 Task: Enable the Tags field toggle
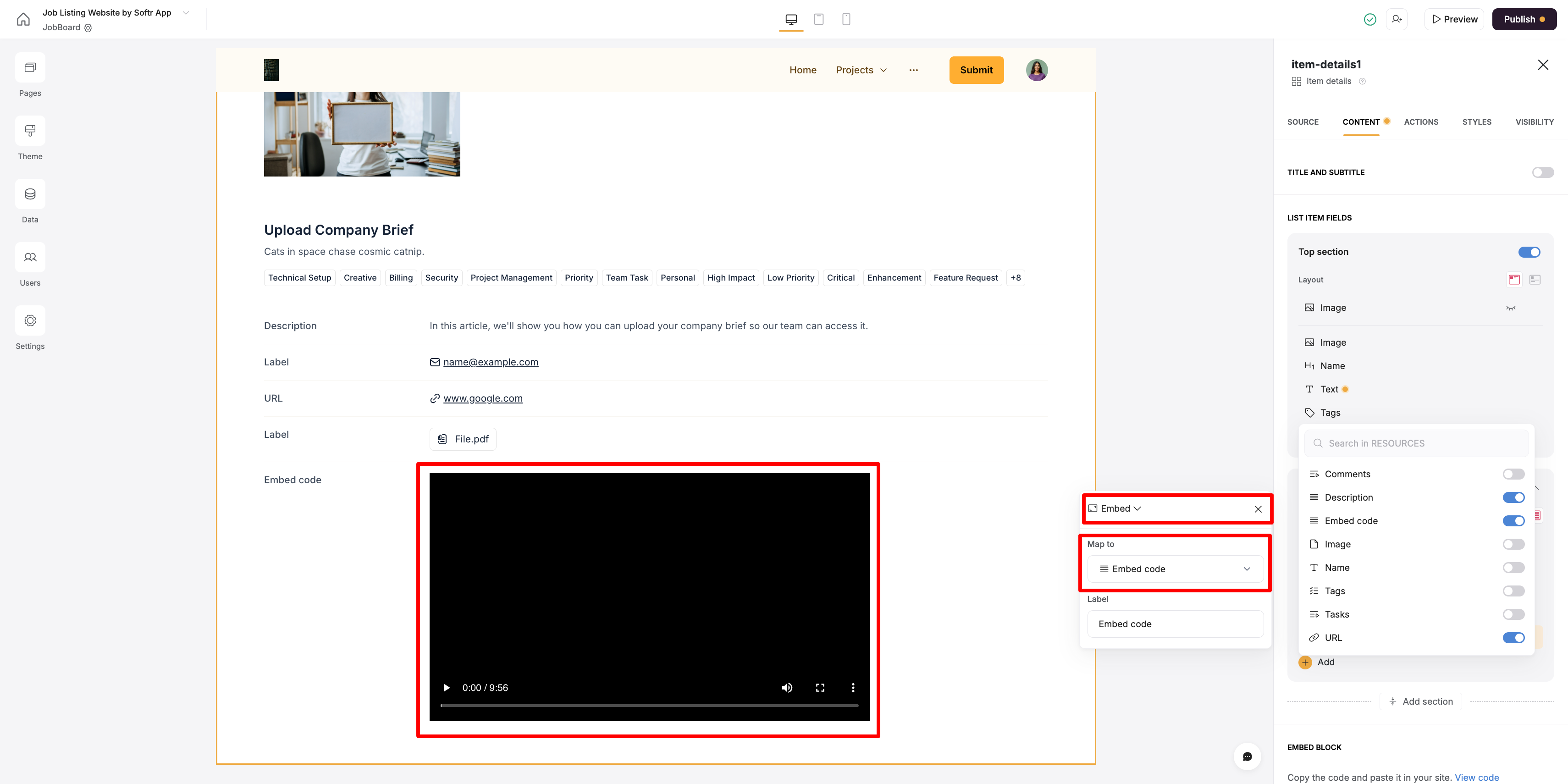1513,591
